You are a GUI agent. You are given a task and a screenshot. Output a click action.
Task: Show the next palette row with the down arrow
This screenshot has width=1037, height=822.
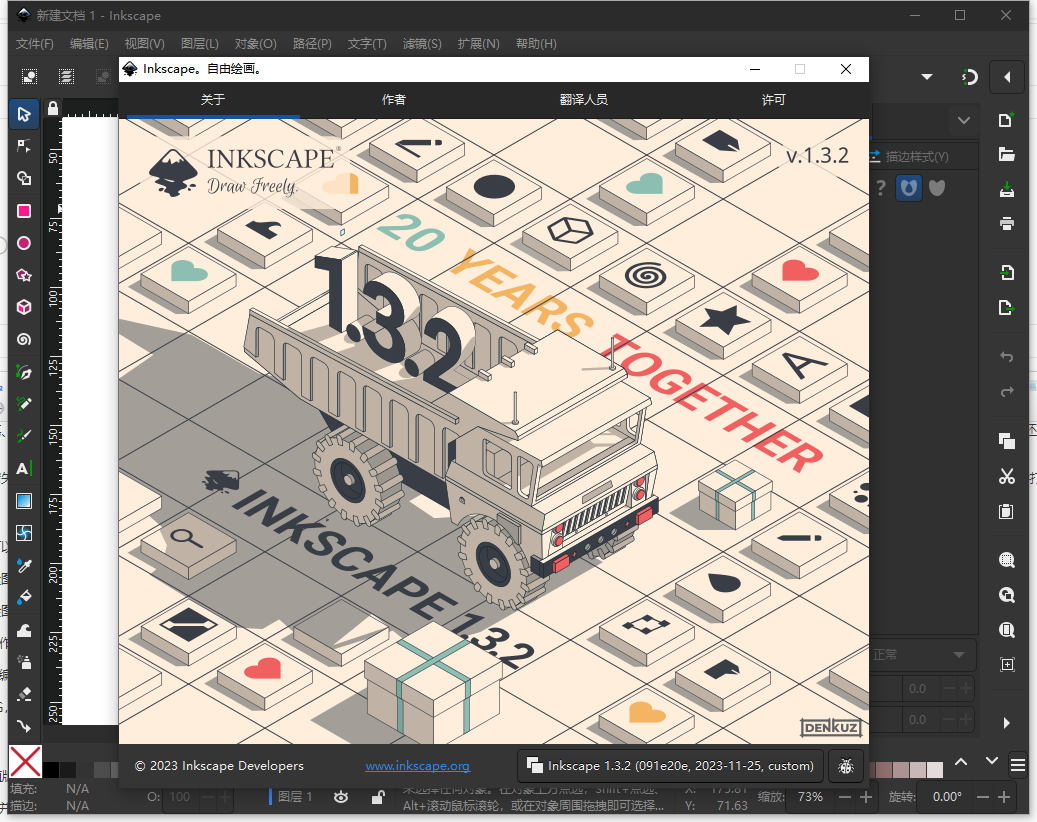click(991, 762)
